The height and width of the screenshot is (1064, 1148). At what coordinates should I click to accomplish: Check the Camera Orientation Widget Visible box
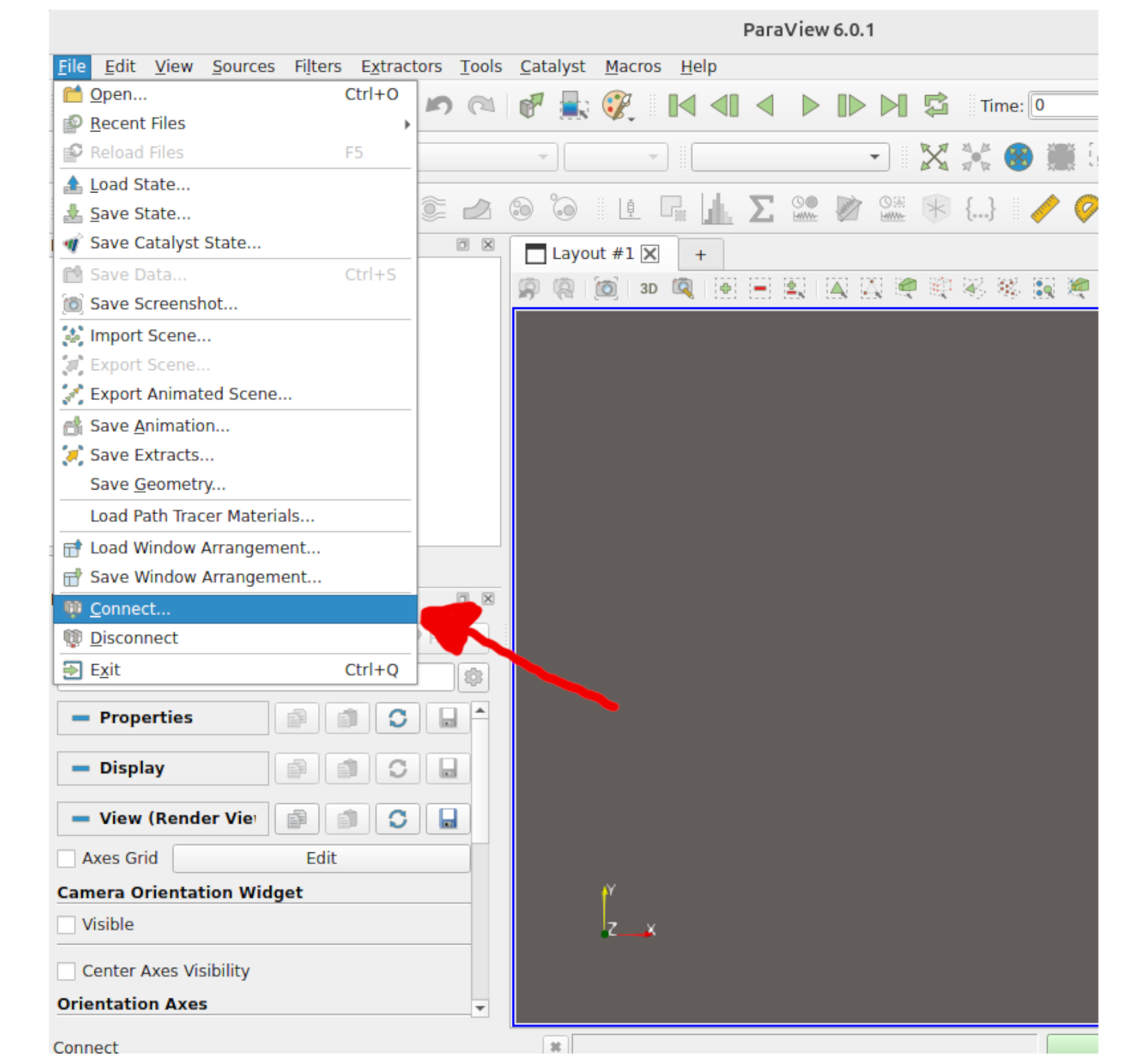[x=66, y=925]
